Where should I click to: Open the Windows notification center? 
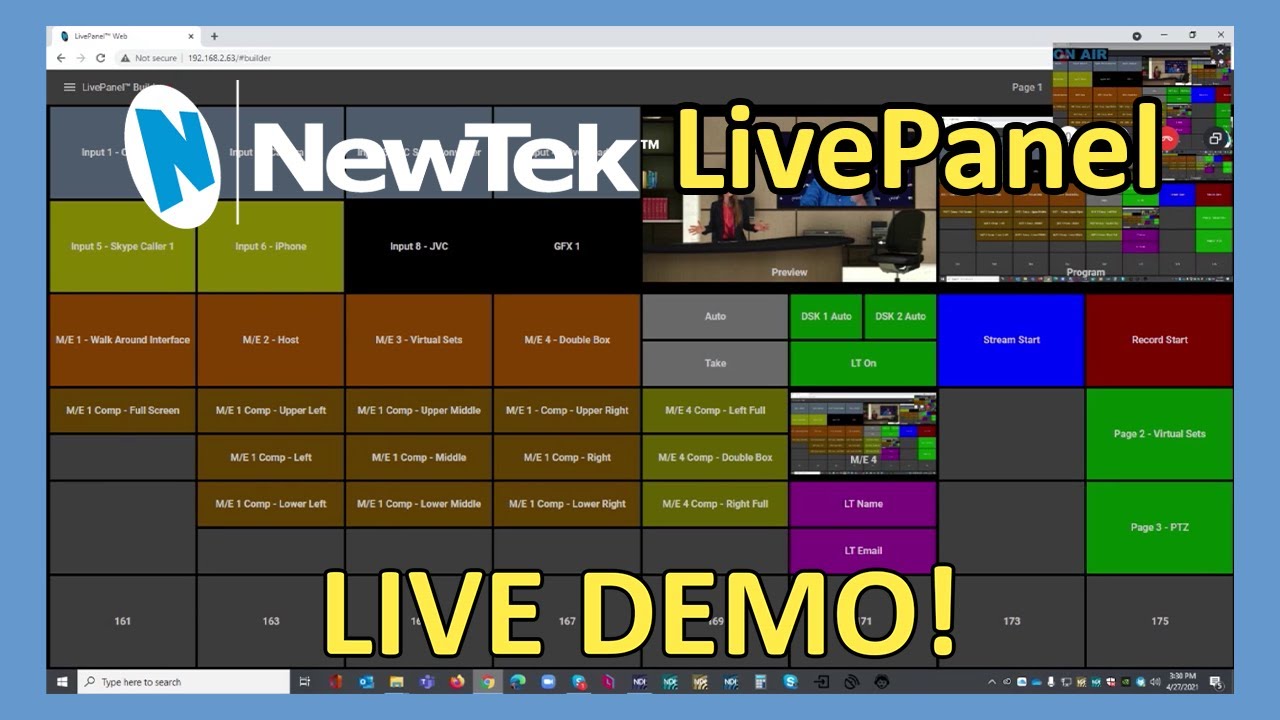1216,682
